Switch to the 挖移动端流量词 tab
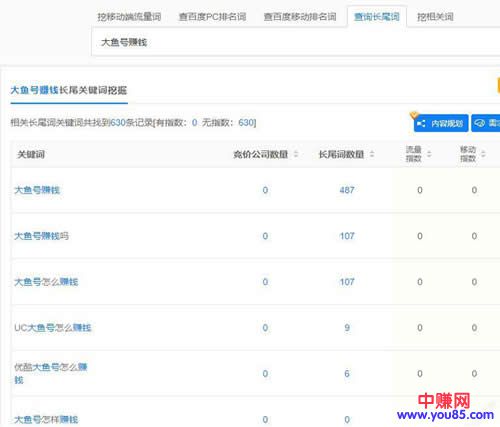Viewport: 500px width, 427px height. pos(129,17)
